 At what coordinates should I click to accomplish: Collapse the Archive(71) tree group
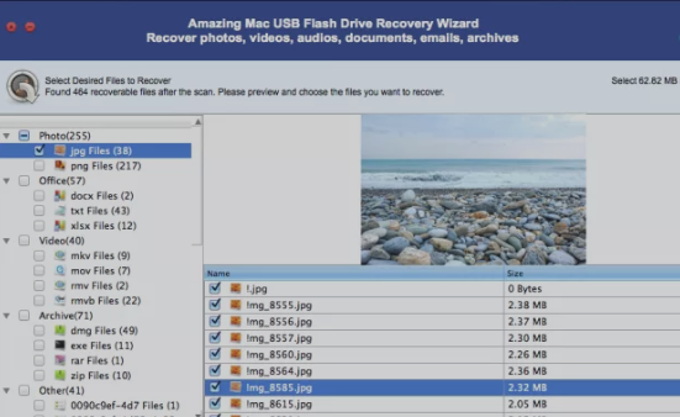pos(7,316)
